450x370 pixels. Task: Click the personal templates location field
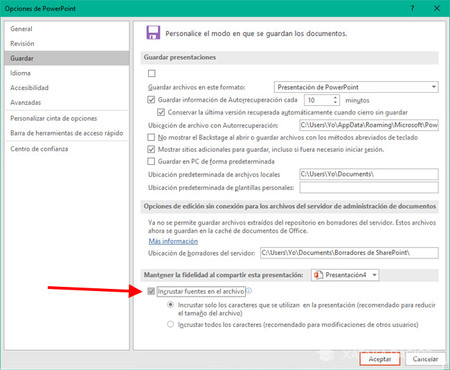tap(369, 188)
